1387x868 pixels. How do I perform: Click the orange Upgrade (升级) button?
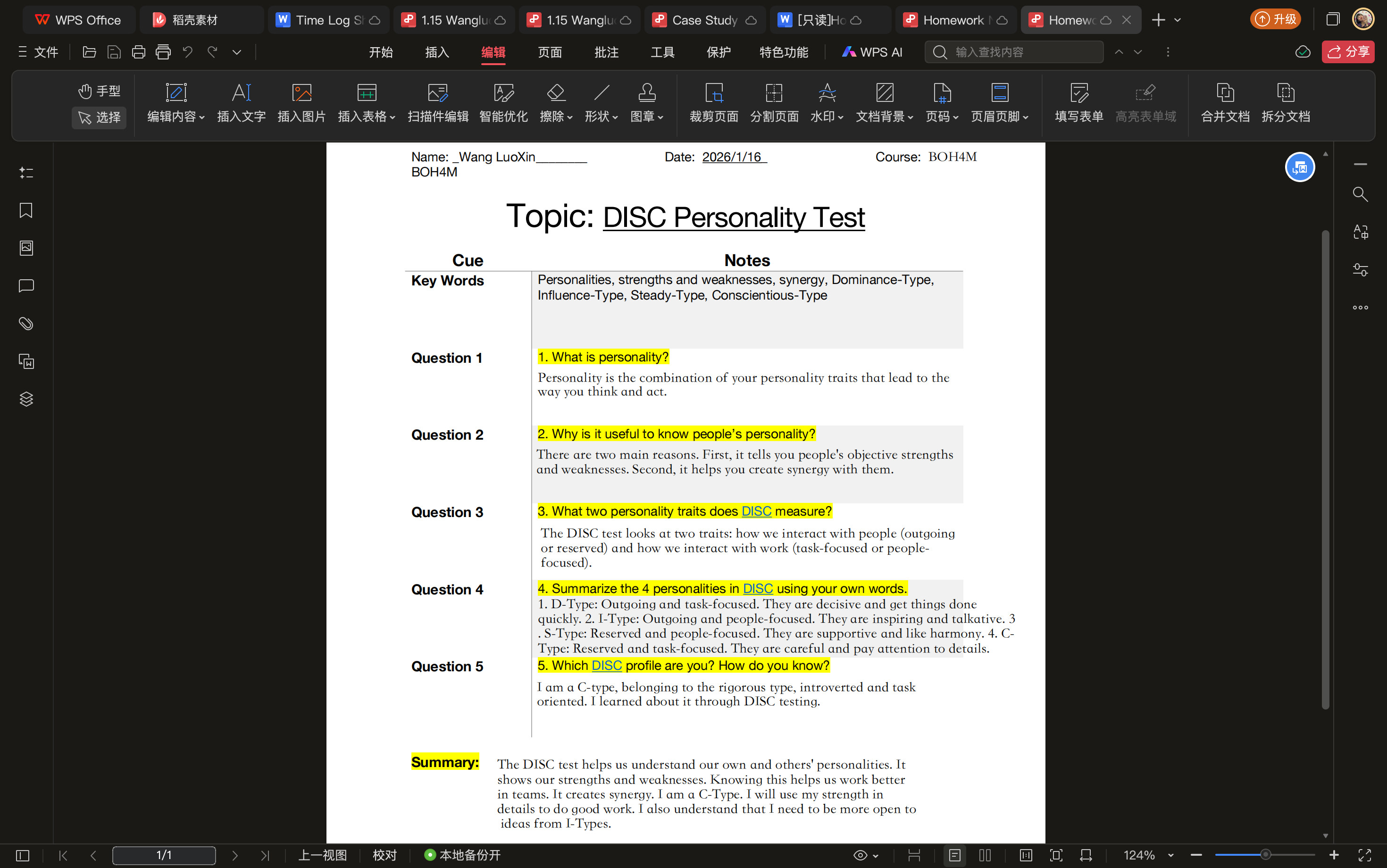1275,19
